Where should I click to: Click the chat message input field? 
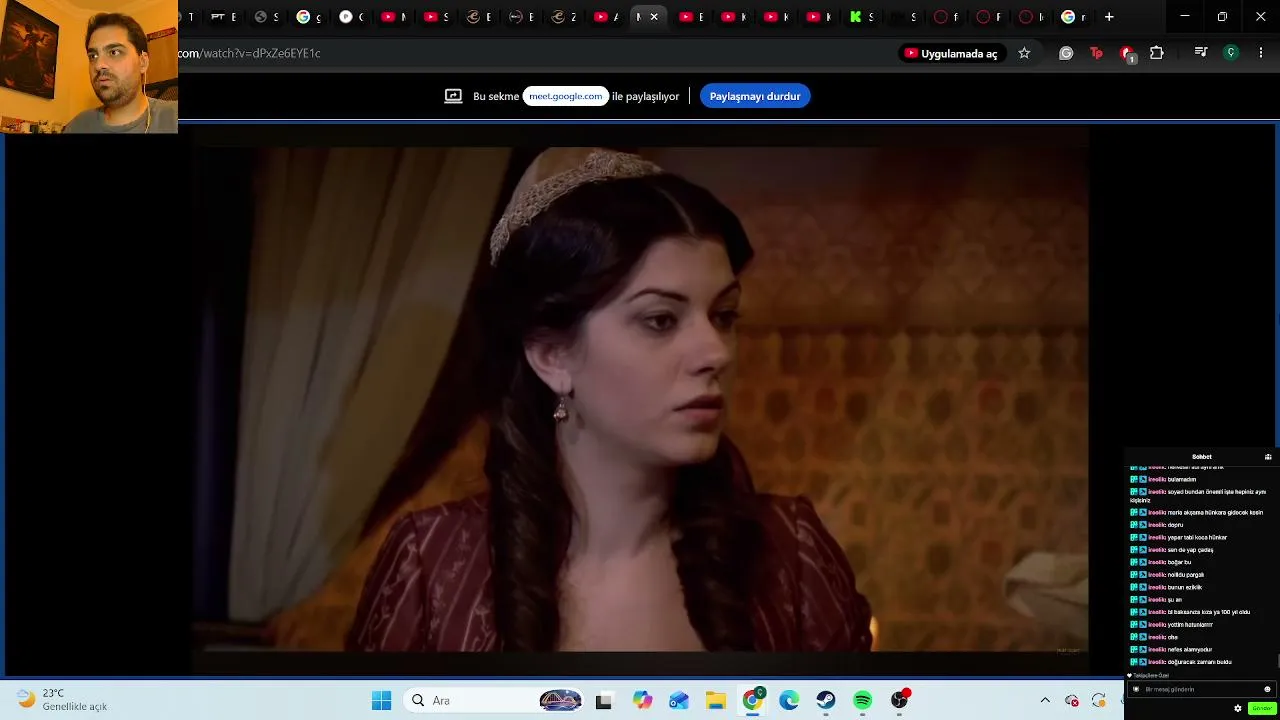point(1202,689)
